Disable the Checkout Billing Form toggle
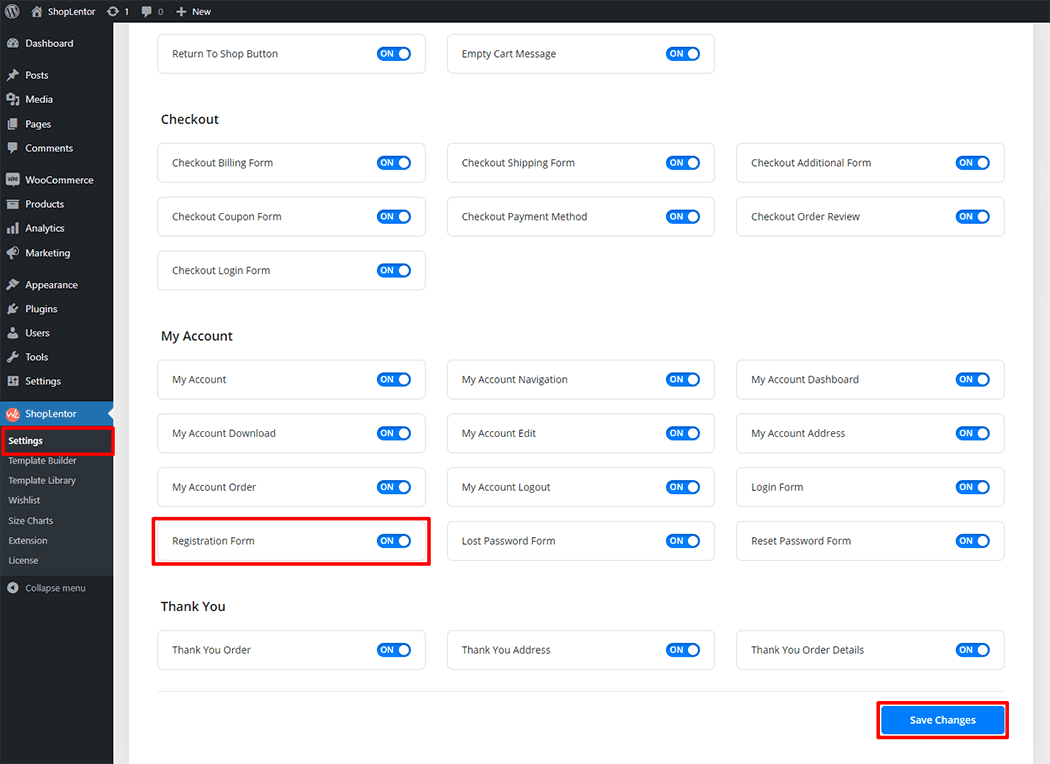This screenshot has height=764, width=1050. pos(394,163)
